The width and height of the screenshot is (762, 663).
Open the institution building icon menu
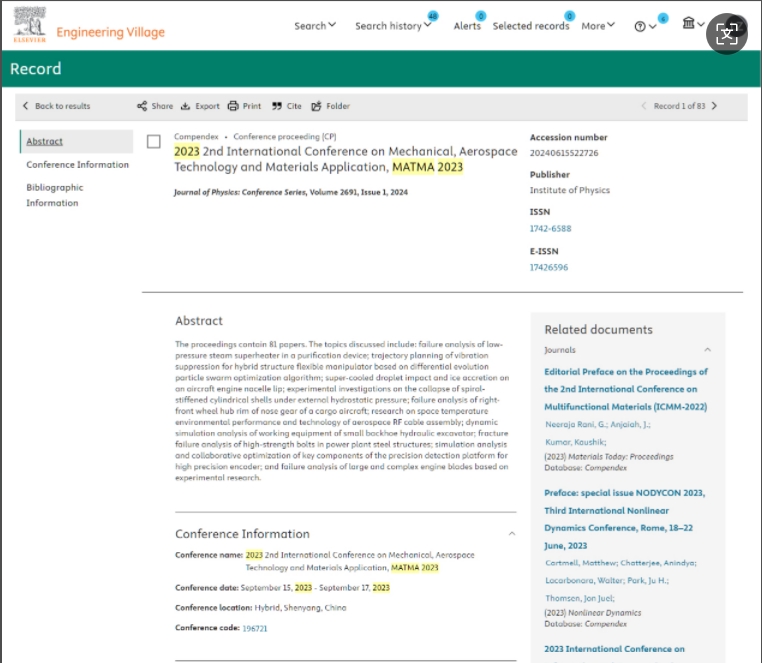(693, 23)
